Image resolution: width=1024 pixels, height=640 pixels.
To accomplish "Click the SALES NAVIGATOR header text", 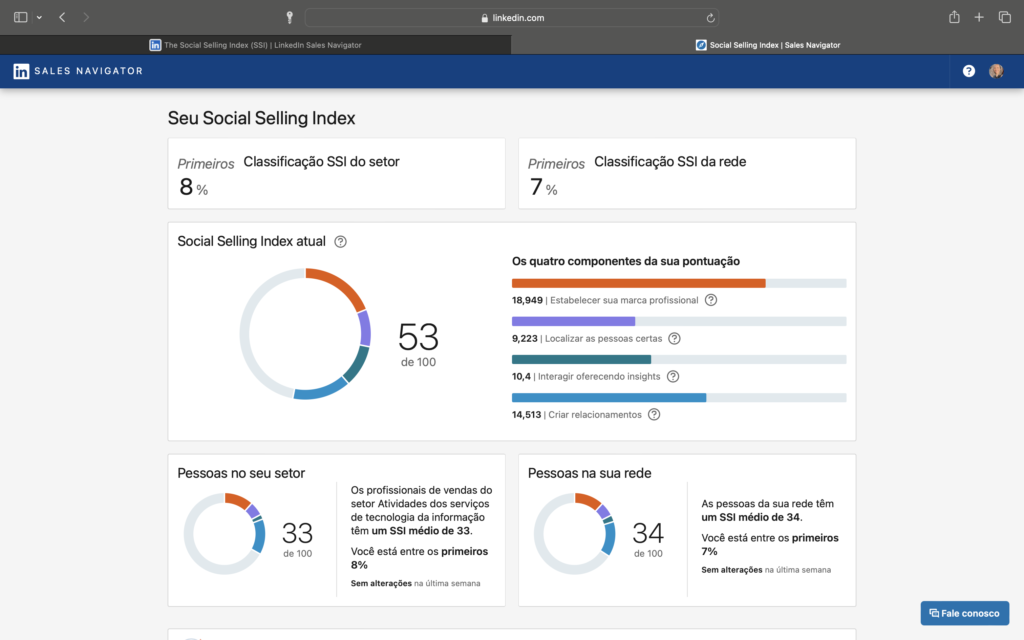I will [88, 71].
